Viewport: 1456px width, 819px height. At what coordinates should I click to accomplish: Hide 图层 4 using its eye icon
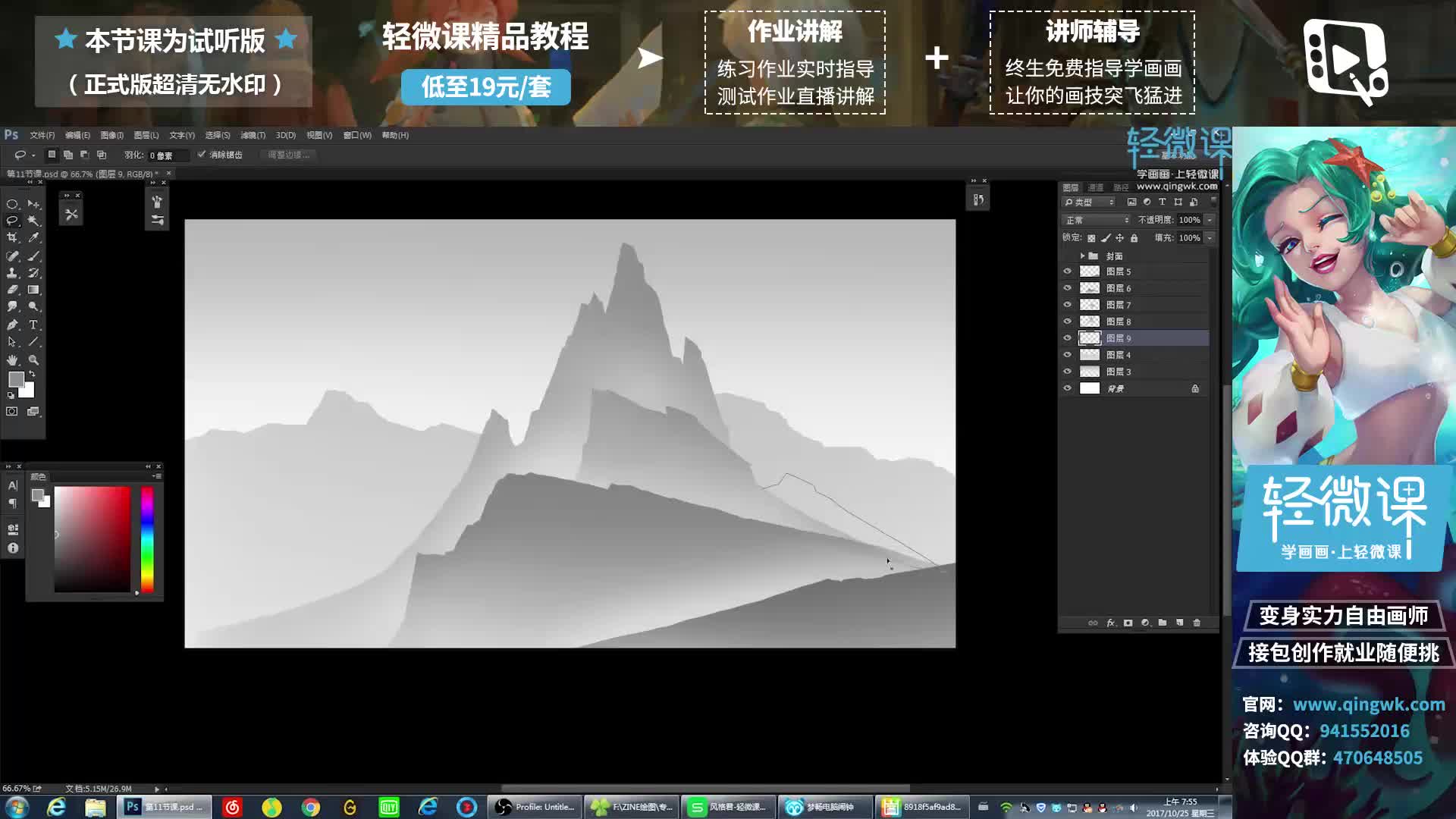[x=1067, y=355]
